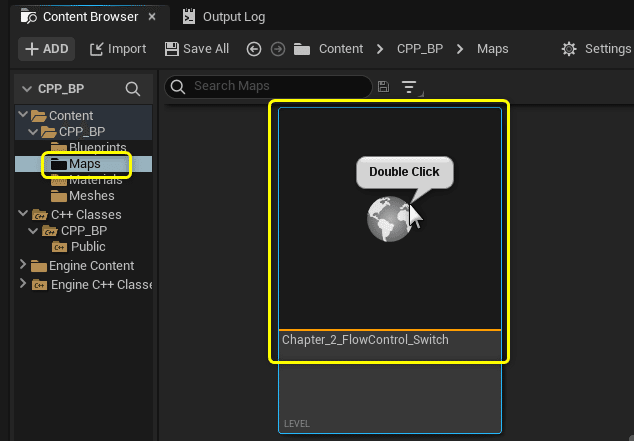Click the Import button

pos(118,49)
